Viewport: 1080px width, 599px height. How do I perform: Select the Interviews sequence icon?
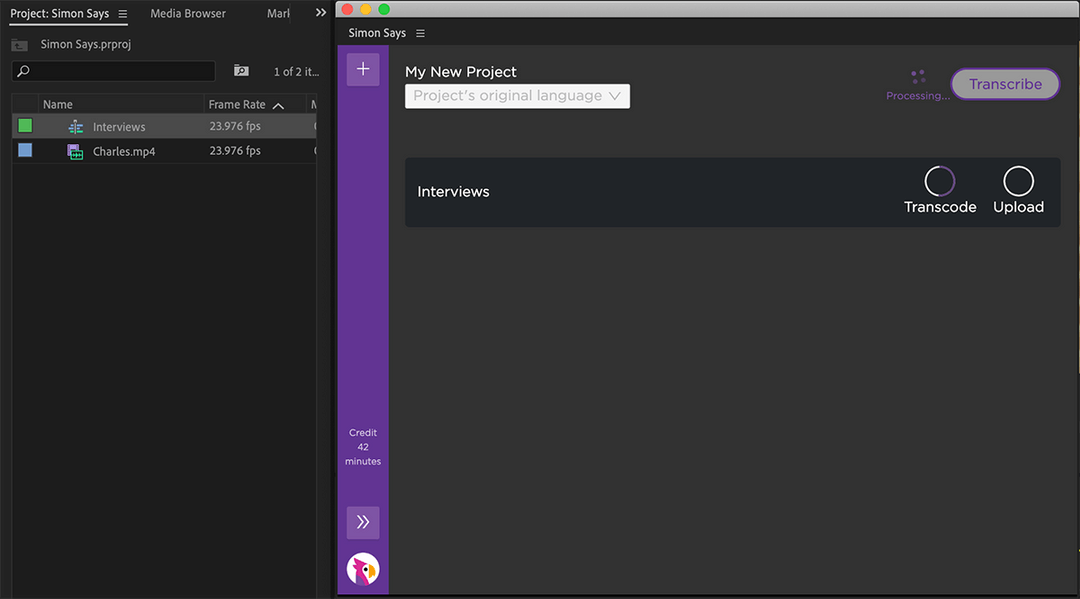[x=75, y=126]
